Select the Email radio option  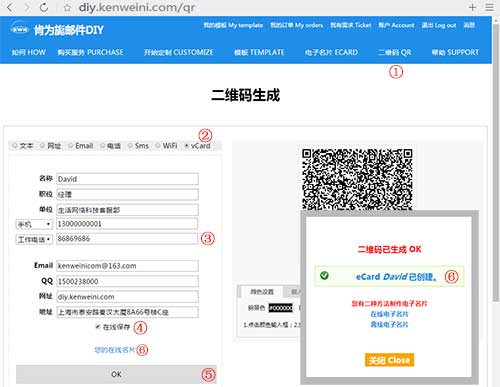tap(70, 146)
